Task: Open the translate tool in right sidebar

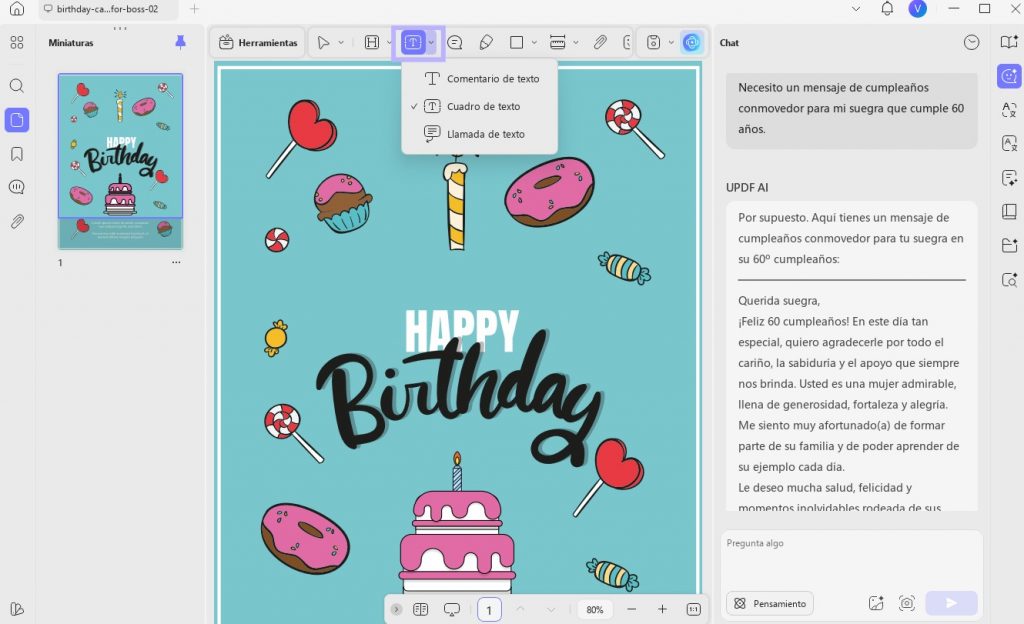Action: click(1009, 110)
